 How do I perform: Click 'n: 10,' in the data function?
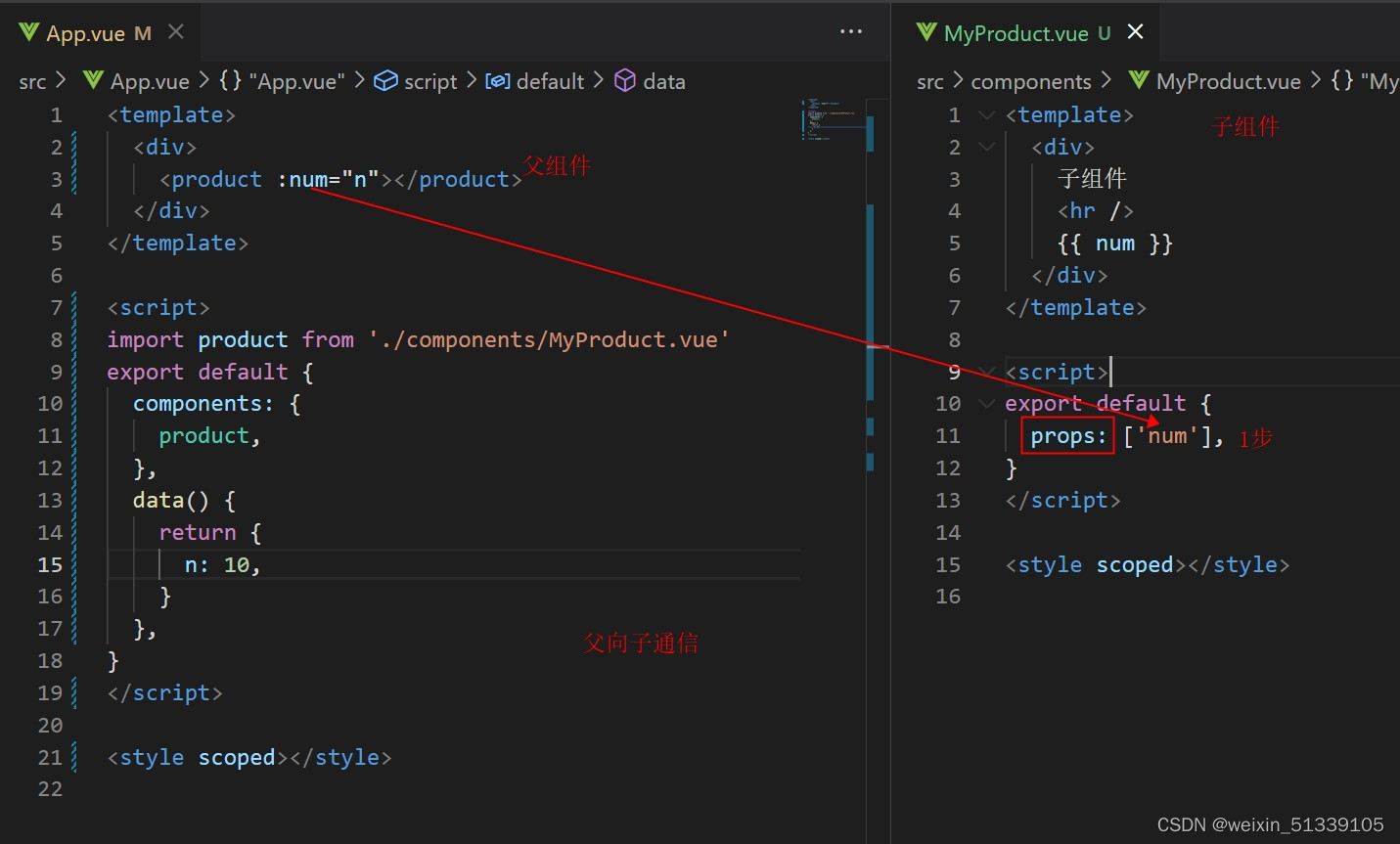point(222,564)
